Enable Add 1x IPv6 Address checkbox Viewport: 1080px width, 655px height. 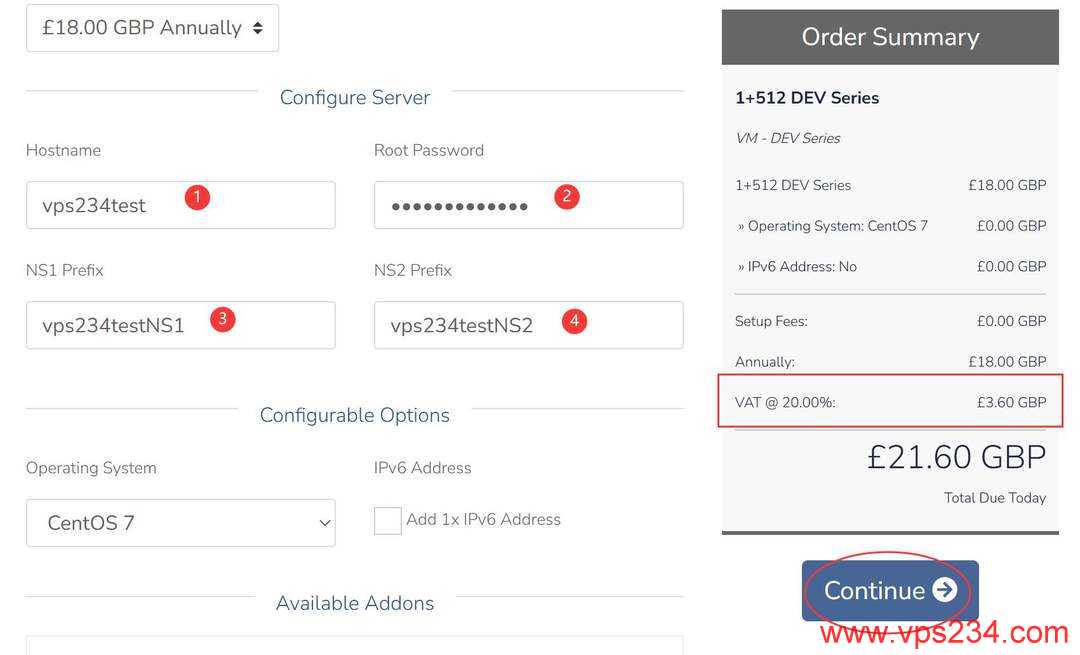(x=387, y=520)
